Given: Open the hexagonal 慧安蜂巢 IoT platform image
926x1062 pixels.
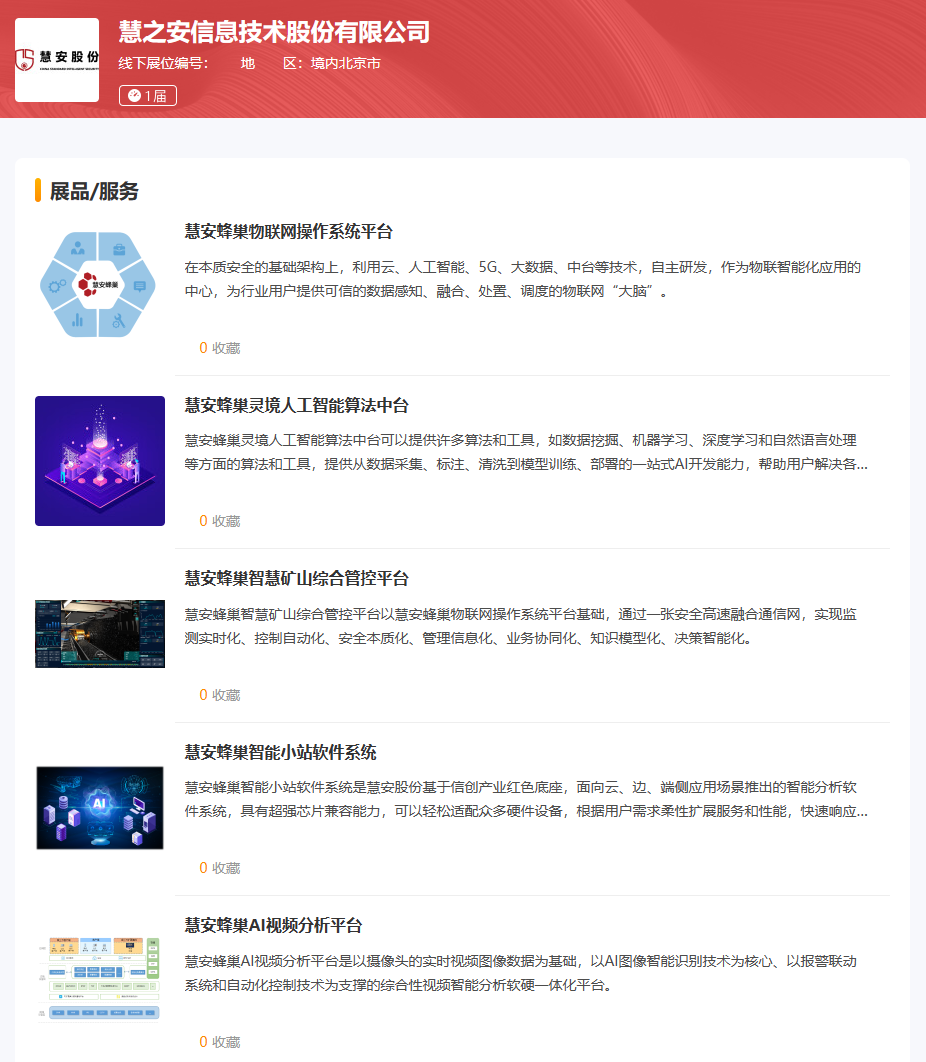Looking at the screenshot, I should click(x=99, y=286).
